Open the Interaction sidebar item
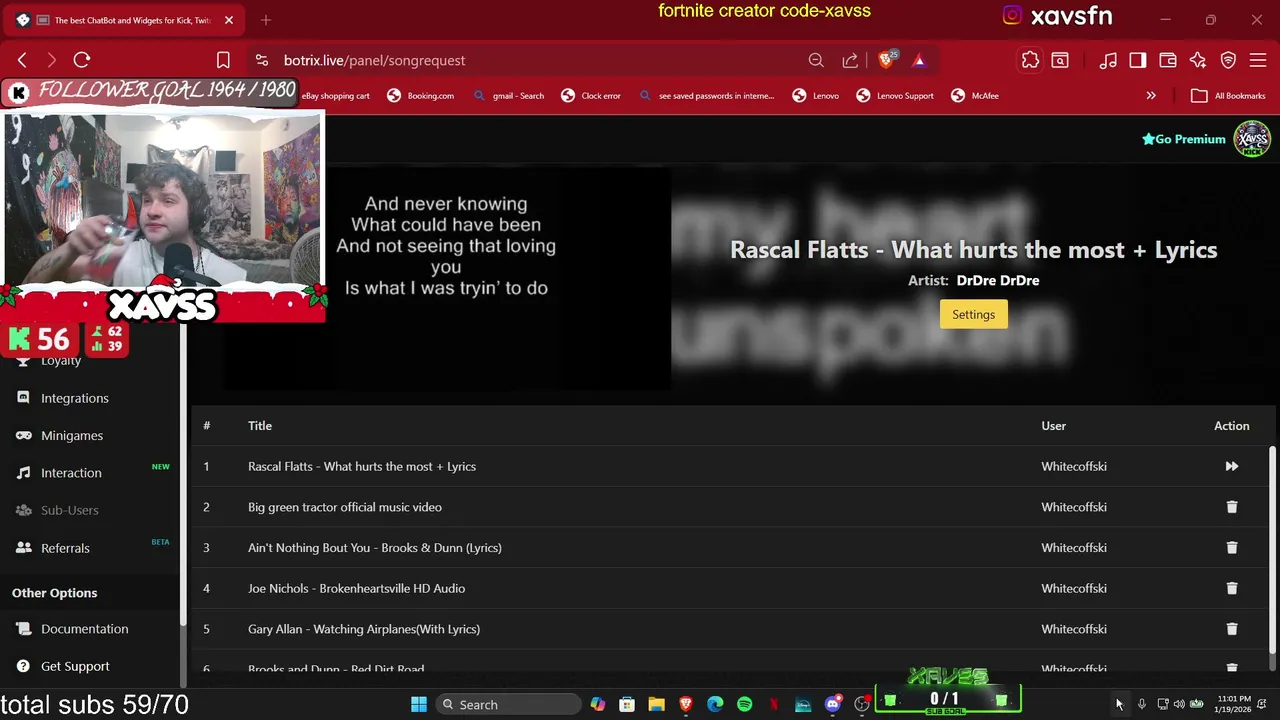 click(x=71, y=473)
